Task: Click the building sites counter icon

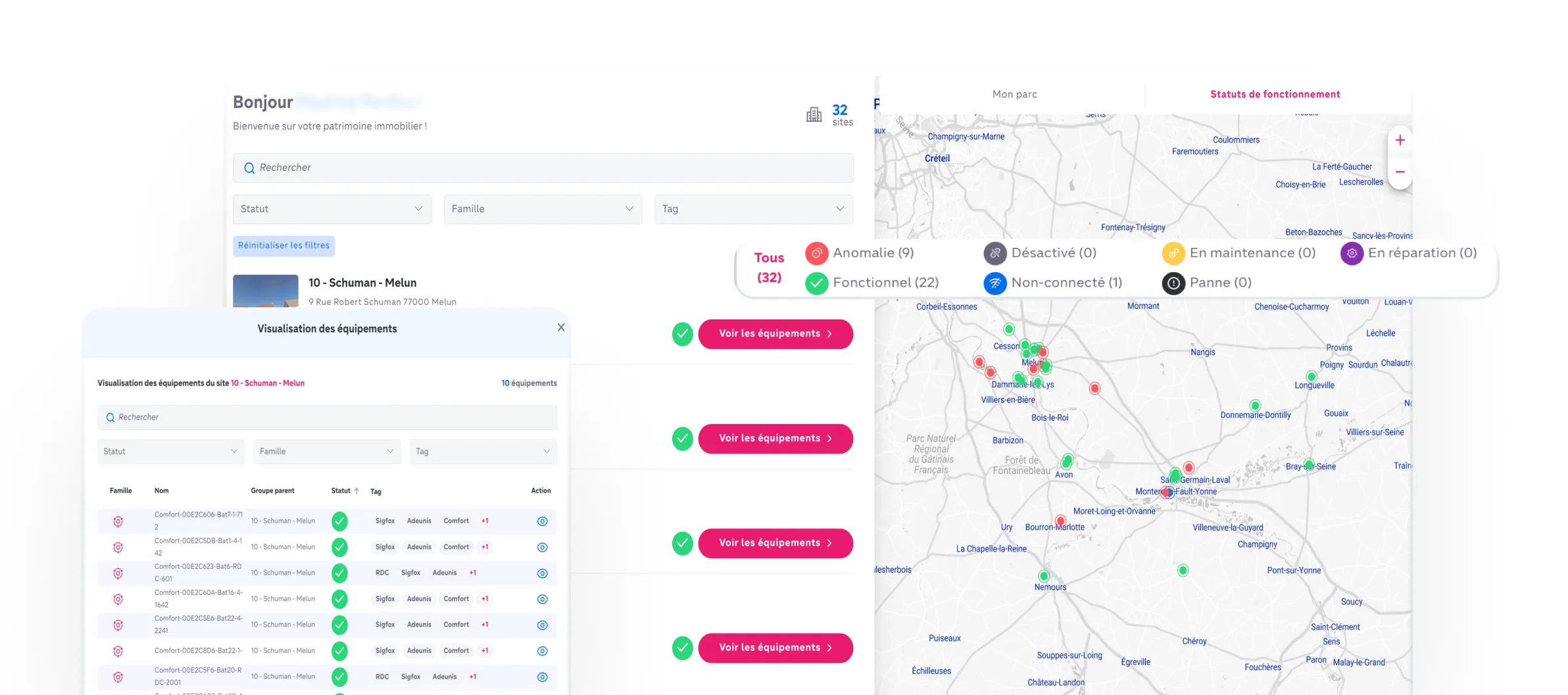Action: coord(814,115)
